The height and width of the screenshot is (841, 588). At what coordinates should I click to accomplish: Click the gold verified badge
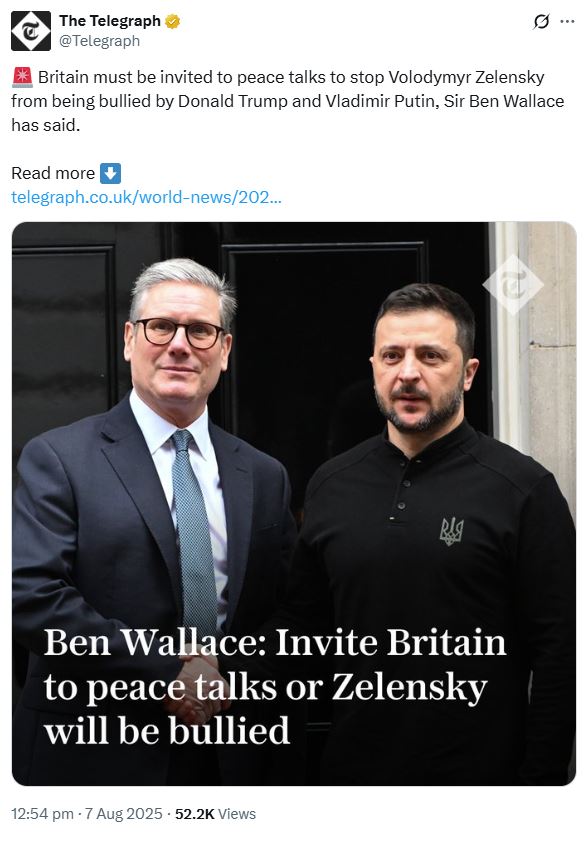[172, 21]
